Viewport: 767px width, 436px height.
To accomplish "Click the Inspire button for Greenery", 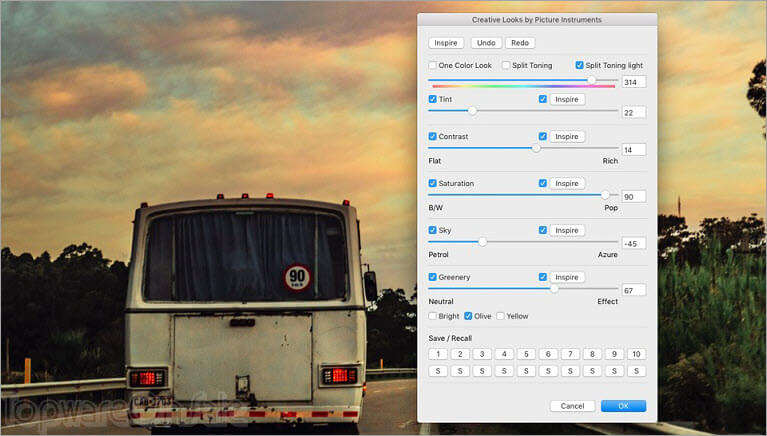I will click(567, 277).
